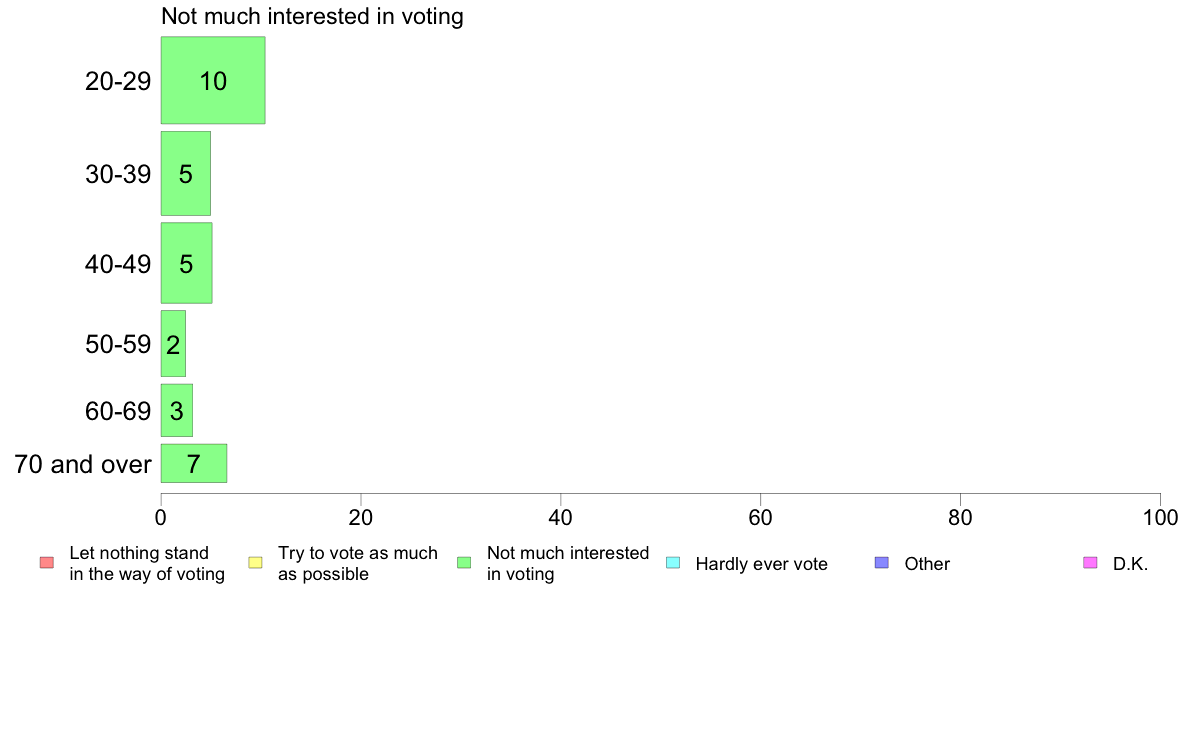Select the 50-59 bar showing value 2

point(173,345)
